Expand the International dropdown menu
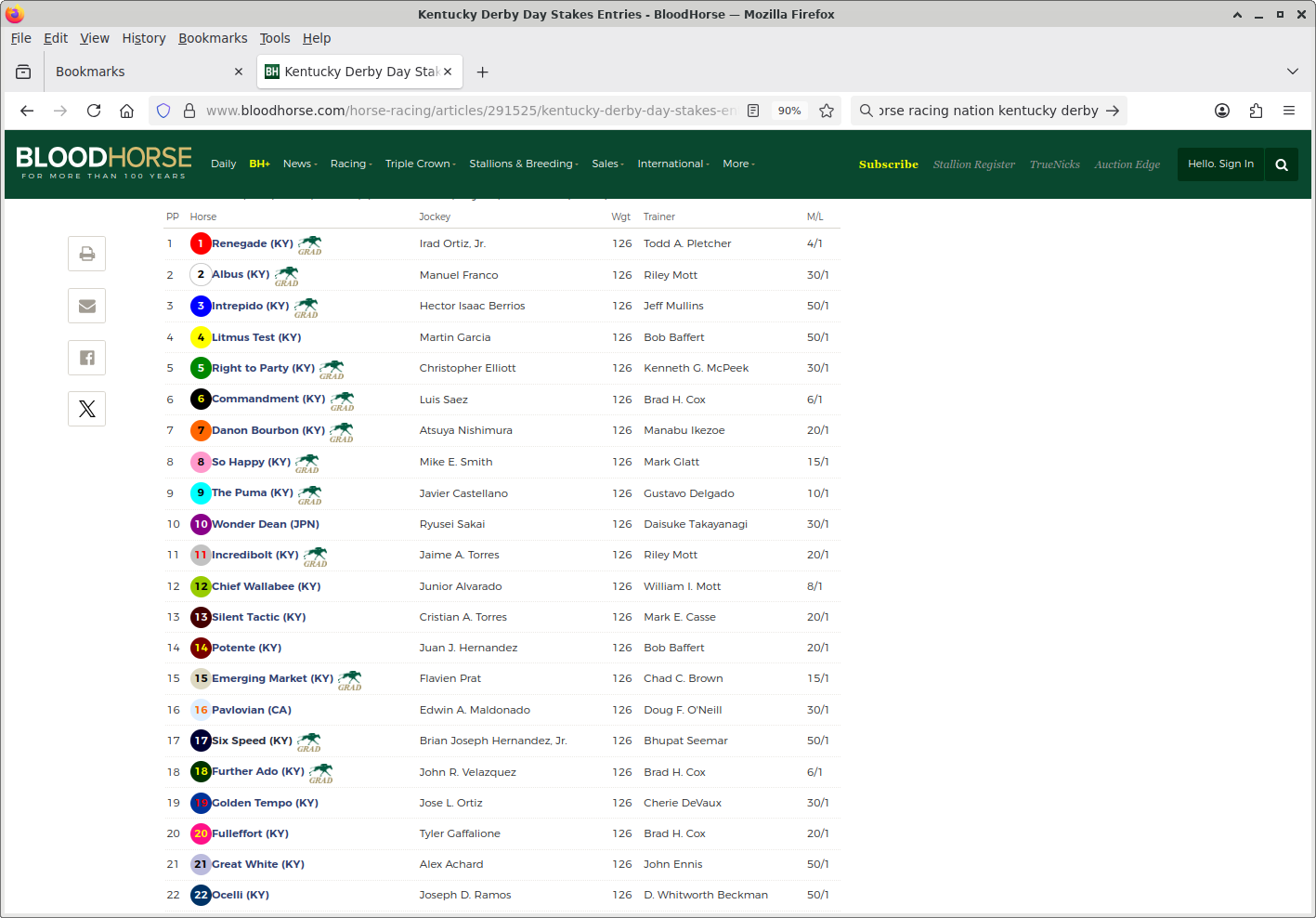The height and width of the screenshot is (918, 1316). pyautogui.click(x=673, y=164)
